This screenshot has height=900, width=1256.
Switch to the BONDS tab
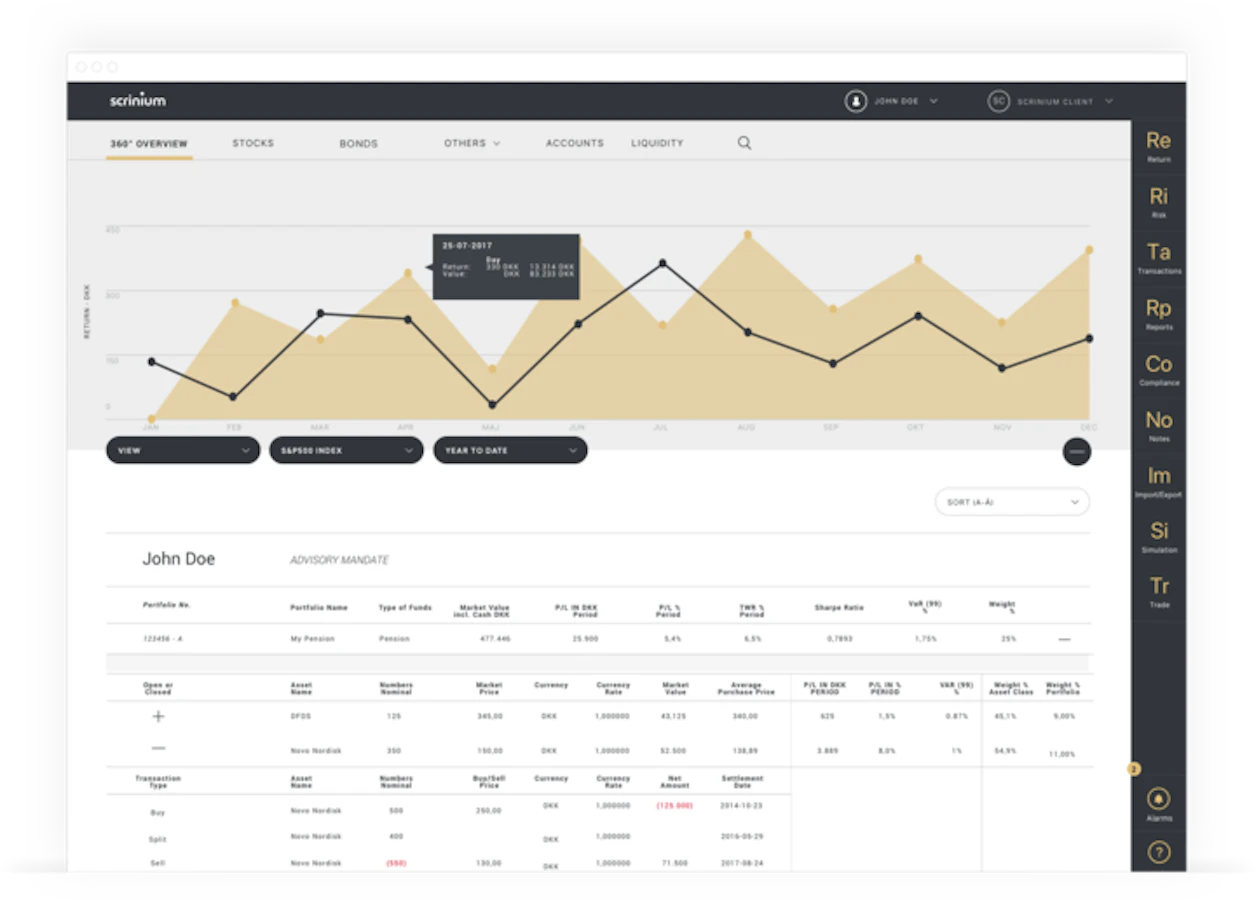pyautogui.click(x=358, y=144)
